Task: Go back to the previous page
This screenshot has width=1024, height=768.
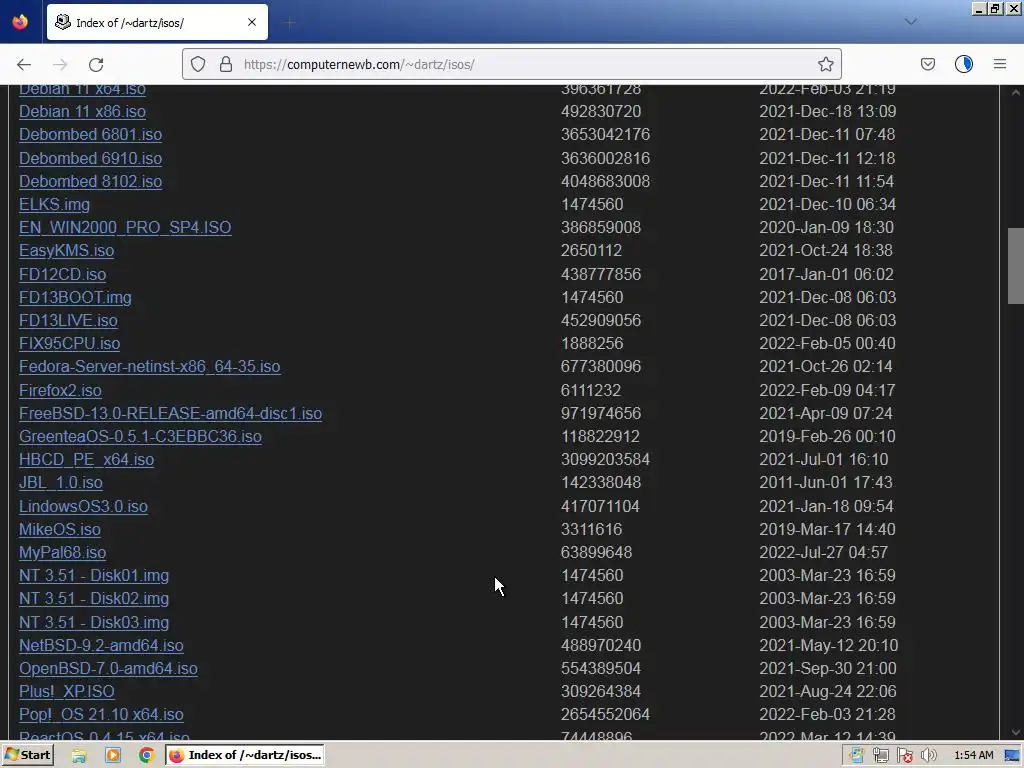Action: coord(24,64)
